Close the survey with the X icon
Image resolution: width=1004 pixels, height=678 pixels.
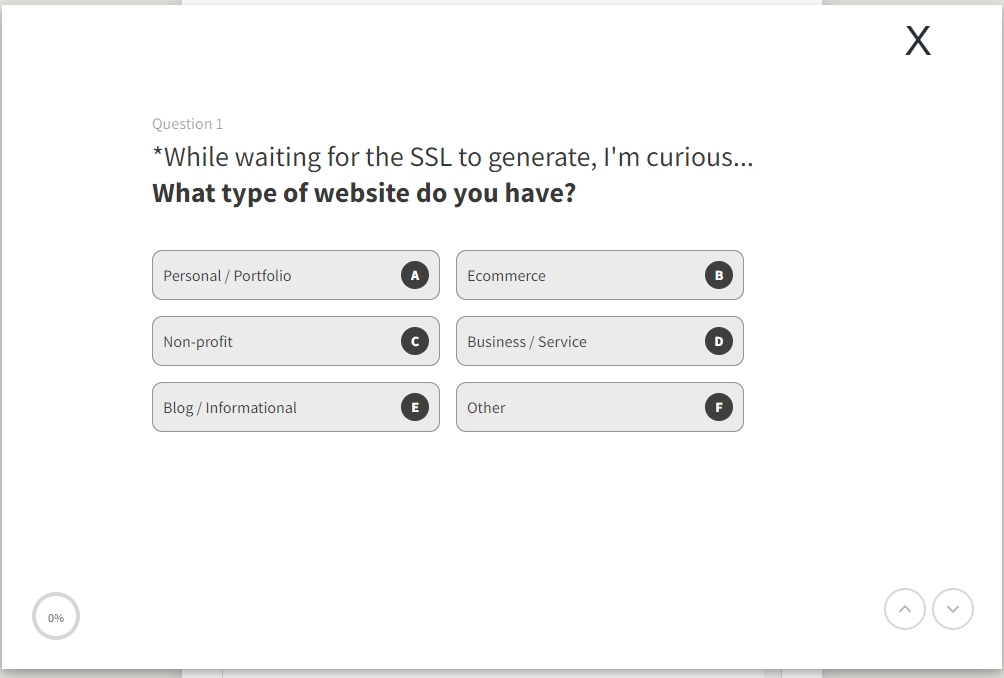tap(918, 41)
